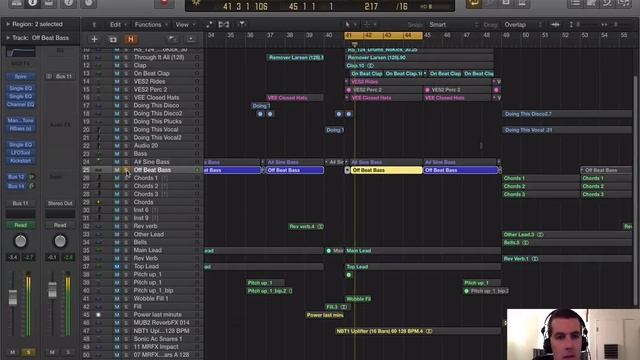The image size is (640, 360).
Task: Click the global tracks icon in track header
Action: point(172,39)
